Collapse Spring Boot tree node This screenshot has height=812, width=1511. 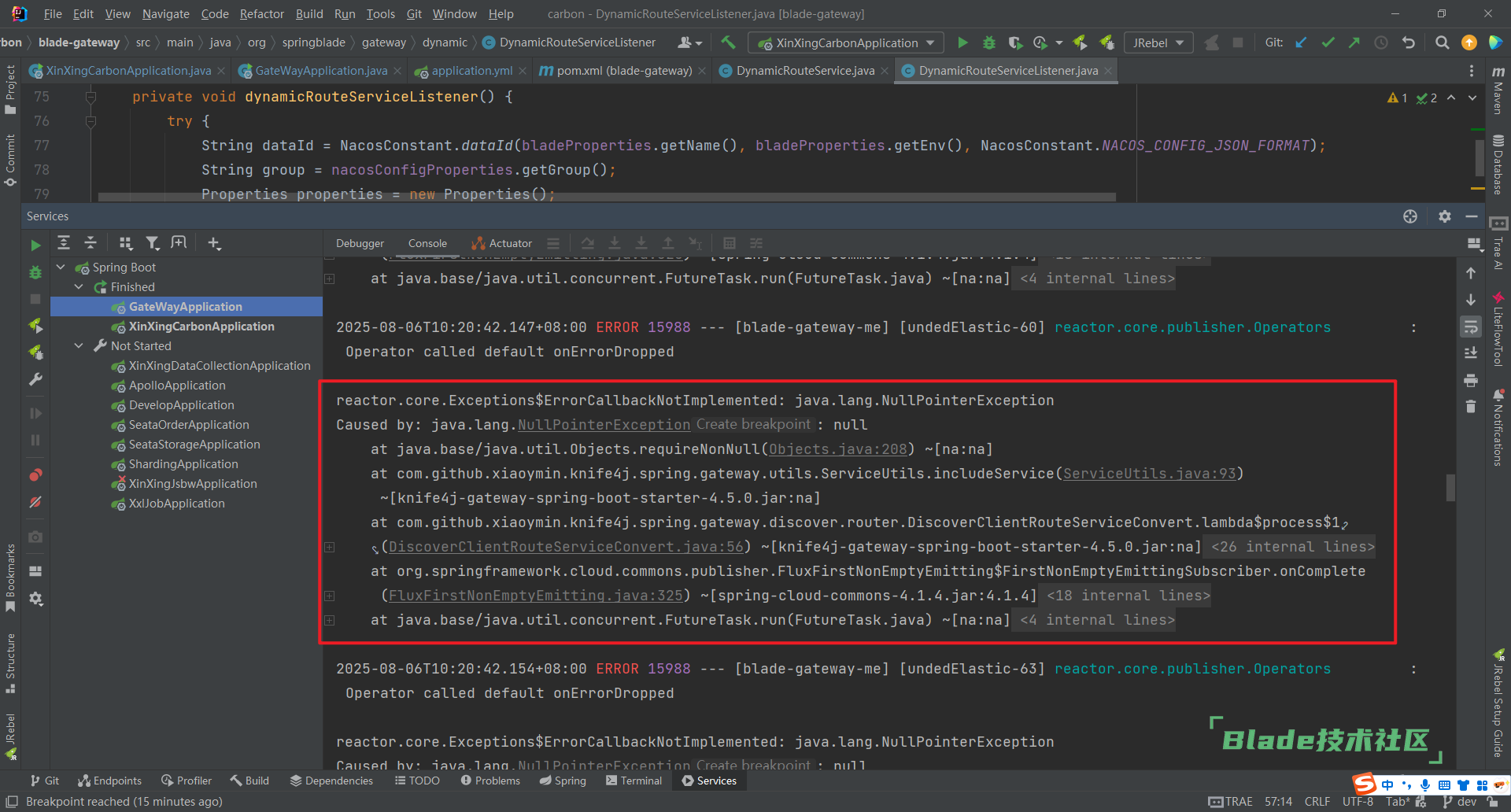61,268
